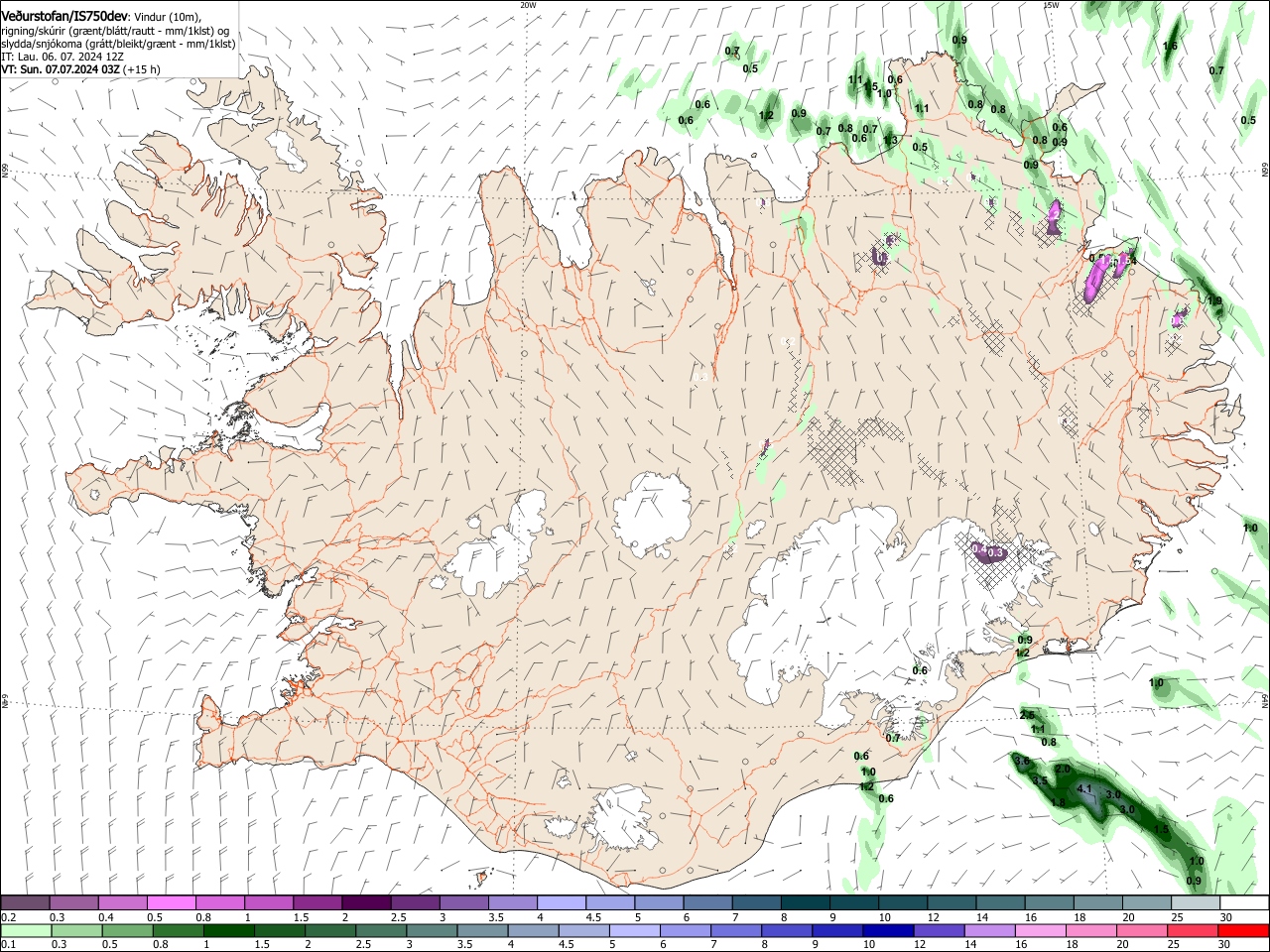Click the bright red 30 rain legend swatch
Screen dimensions: 1270x952
[x=1243, y=930]
